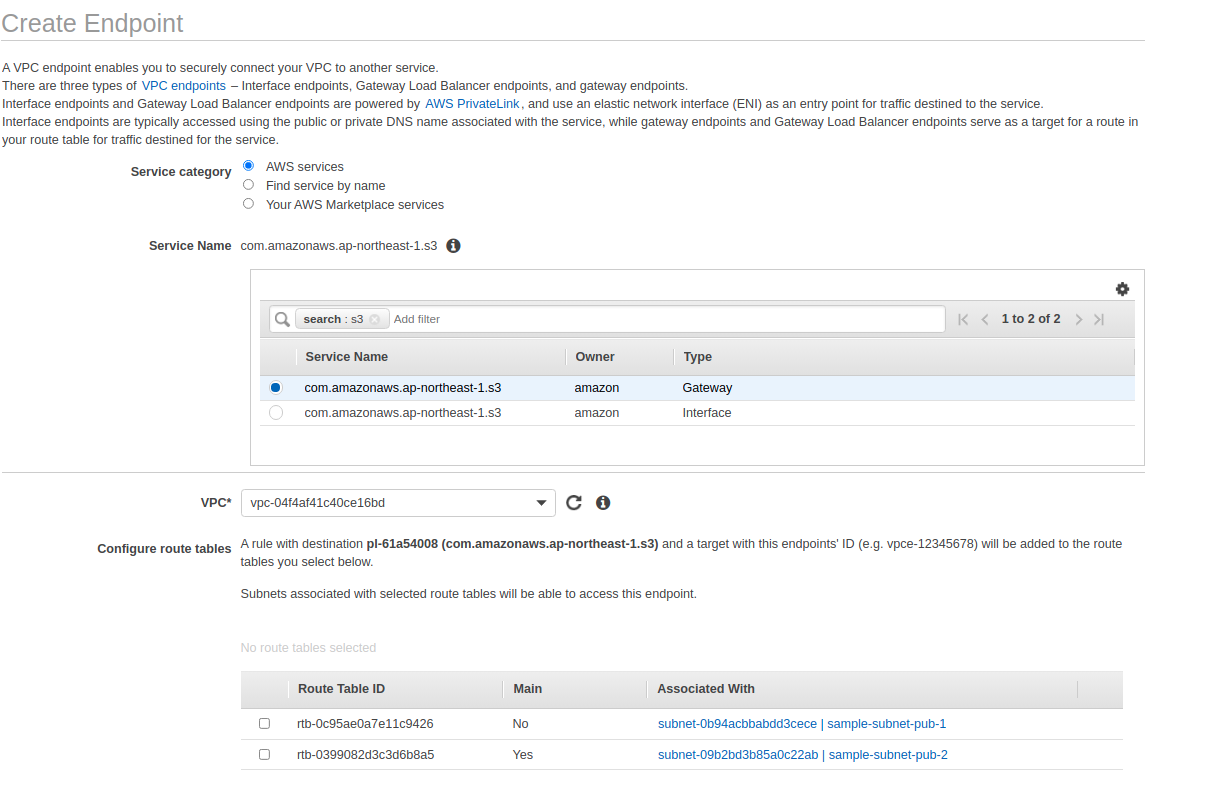Go to the first page of services
Image resolution: width=1217 pixels, height=798 pixels.
pos(963,319)
